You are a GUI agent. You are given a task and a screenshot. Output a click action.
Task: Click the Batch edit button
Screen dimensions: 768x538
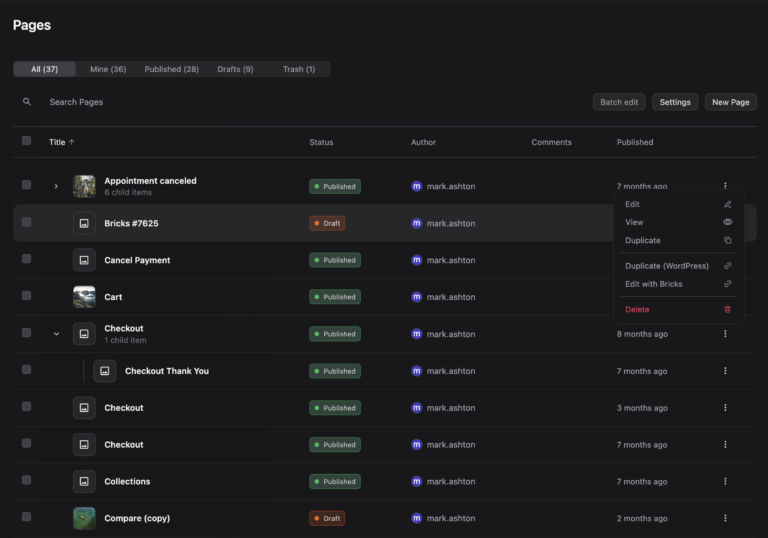[x=619, y=102]
